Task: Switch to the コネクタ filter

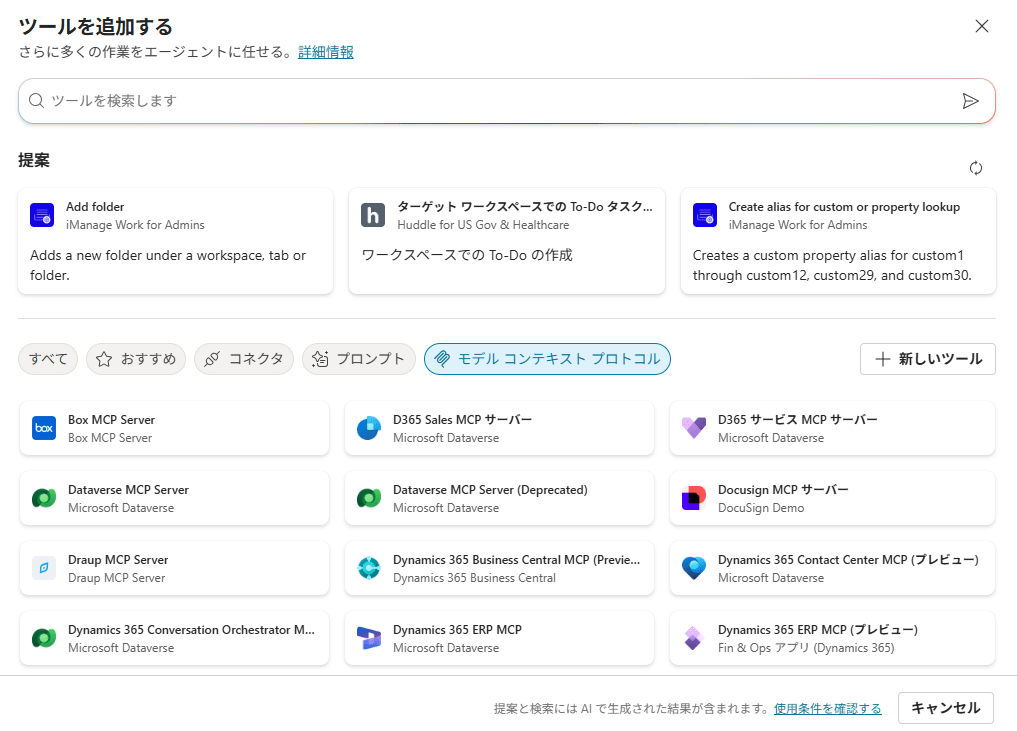Action: point(244,359)
